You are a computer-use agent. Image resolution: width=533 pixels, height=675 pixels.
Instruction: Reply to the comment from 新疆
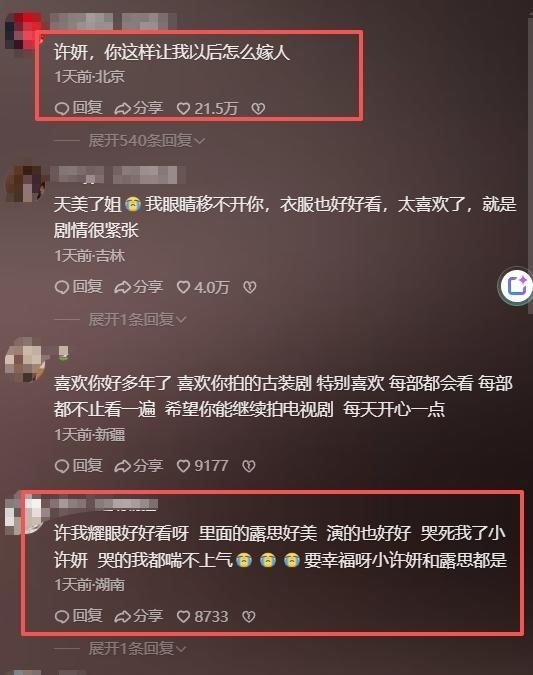click(x=78, y=465)
